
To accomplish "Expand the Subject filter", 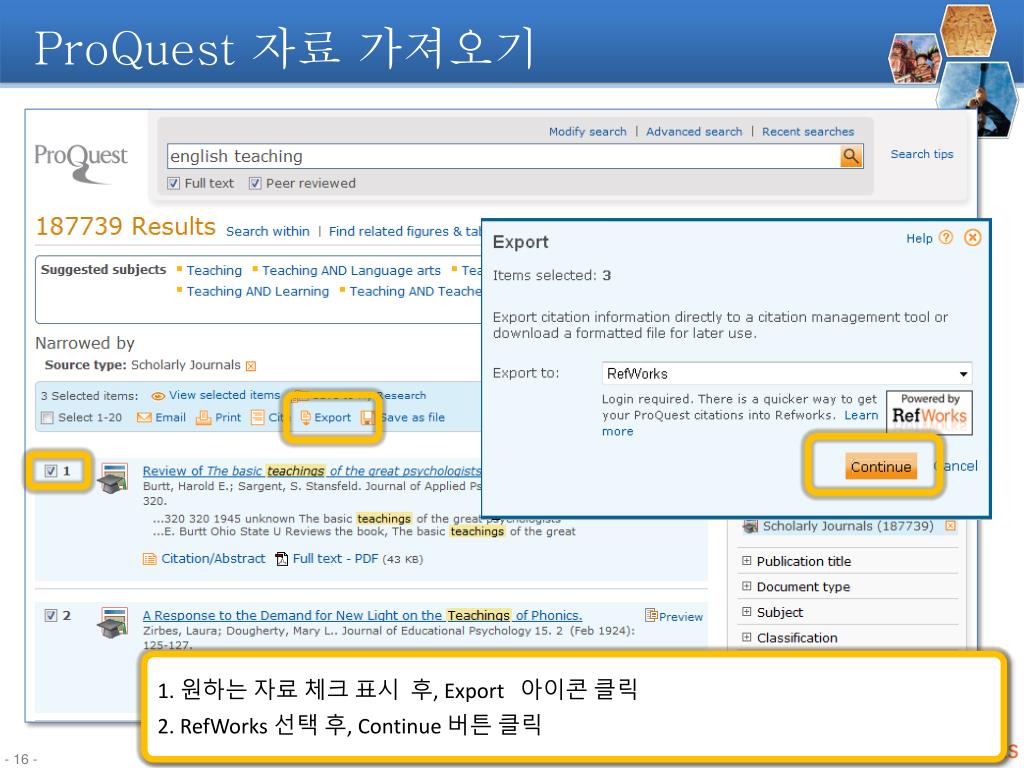I will (746, 611).
